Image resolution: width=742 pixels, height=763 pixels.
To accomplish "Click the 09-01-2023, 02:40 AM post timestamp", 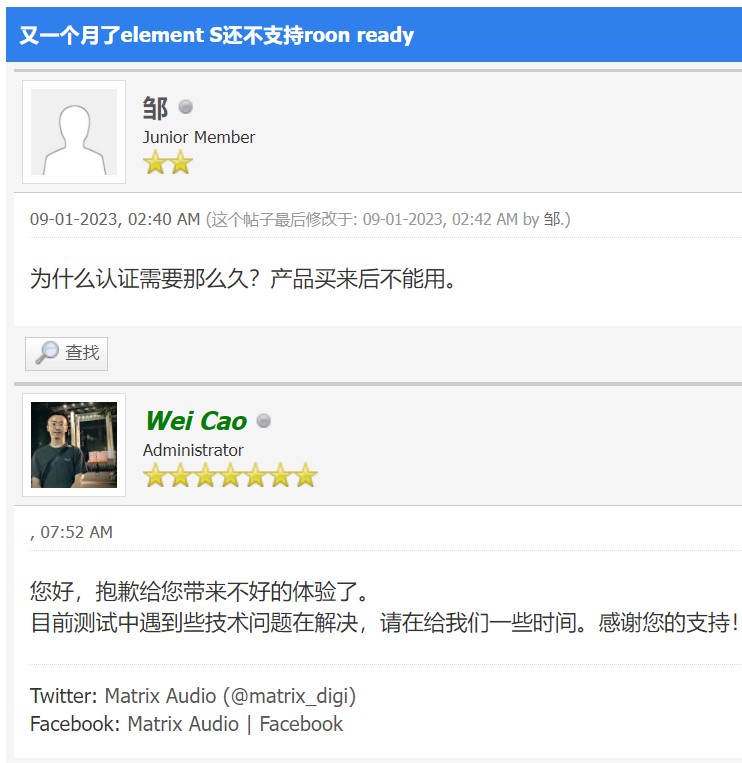I will pos(115,219).
